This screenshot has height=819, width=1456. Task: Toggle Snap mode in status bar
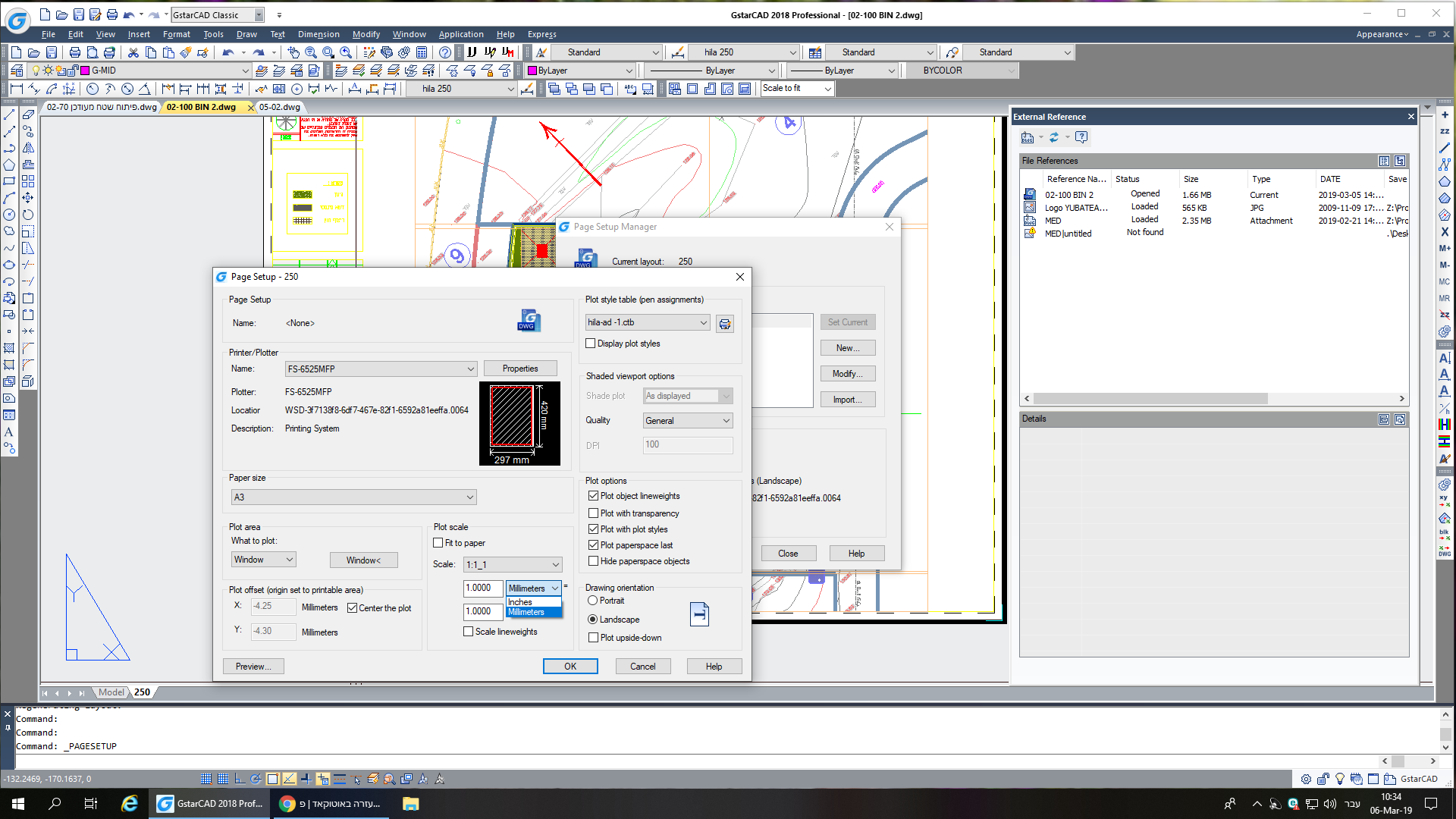(206, 779)
